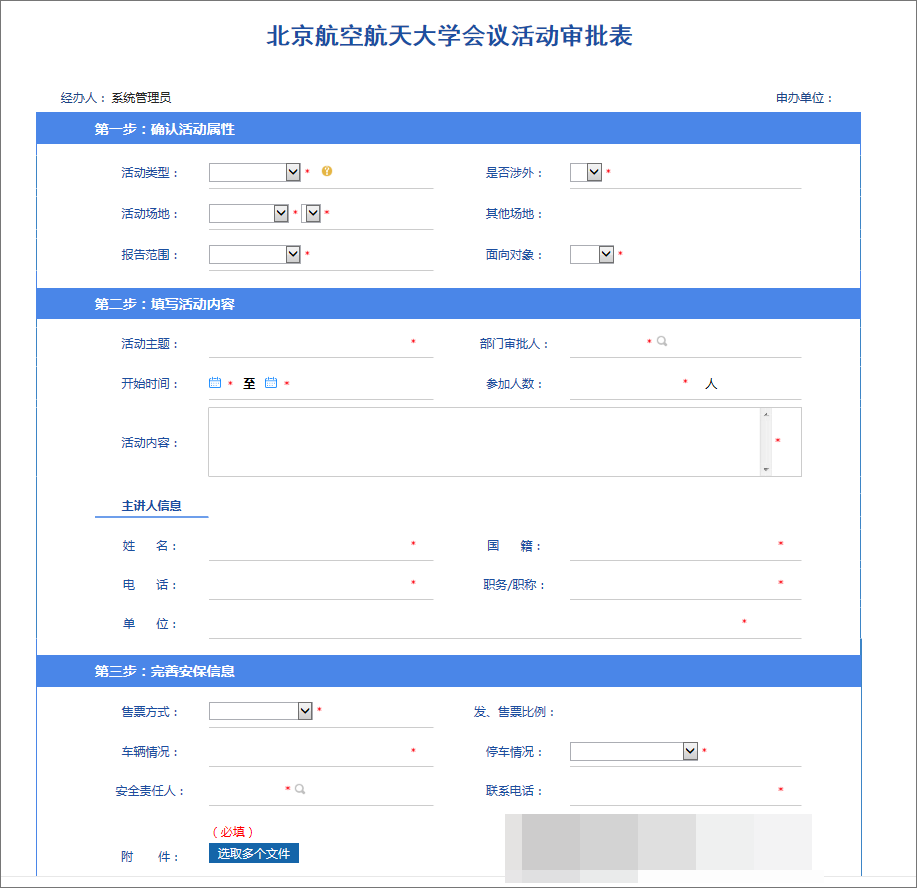Click the 北京航空航天大学会议活动审批表 title
This screenshot has height=888, width=917.
click(x=449, y=36)
